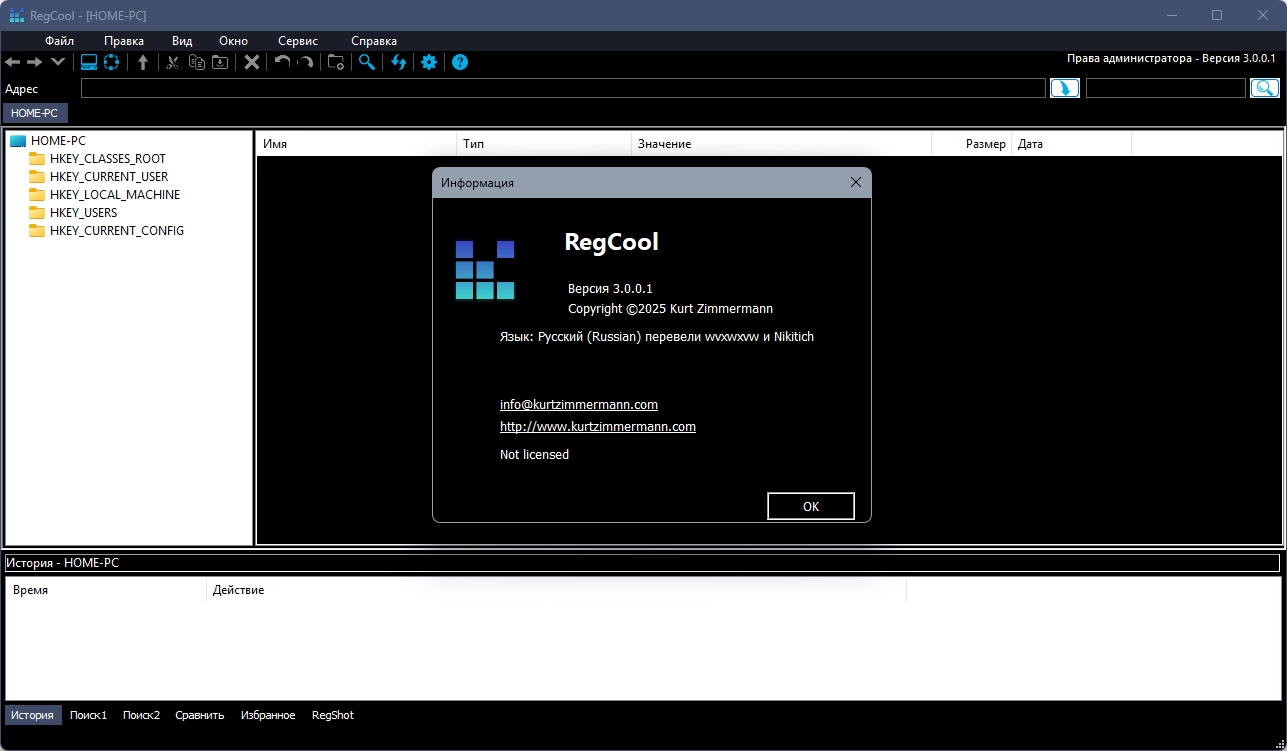Click the local computer registry icon

coord(89,62)
